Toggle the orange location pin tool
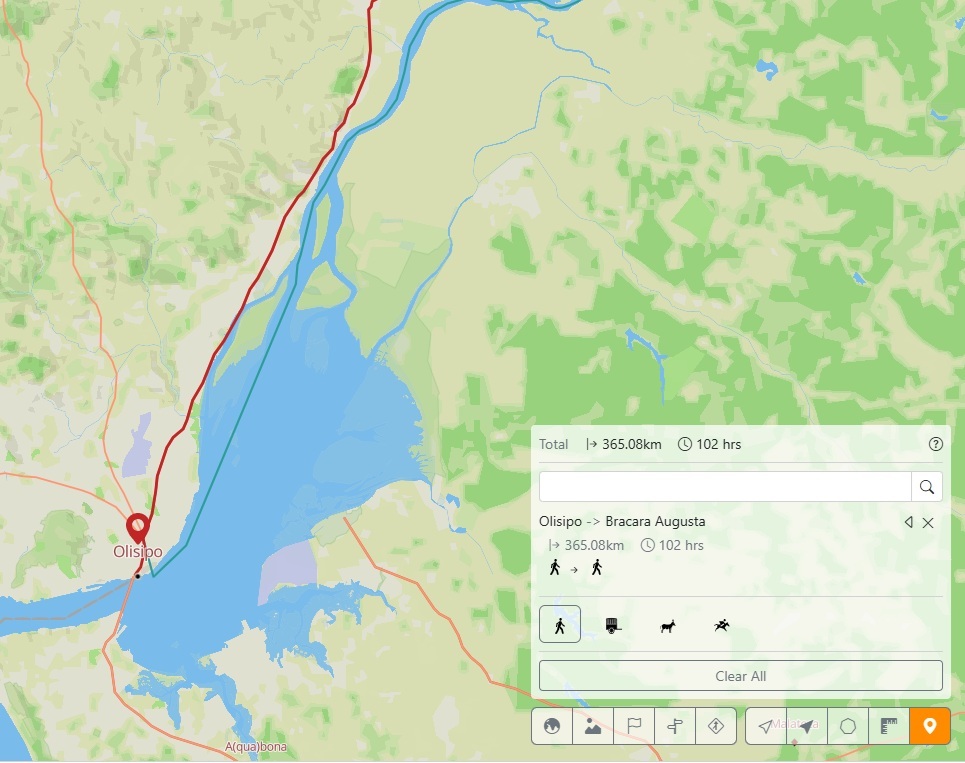This screenshot has width=965, height=763. click(930, 726)
